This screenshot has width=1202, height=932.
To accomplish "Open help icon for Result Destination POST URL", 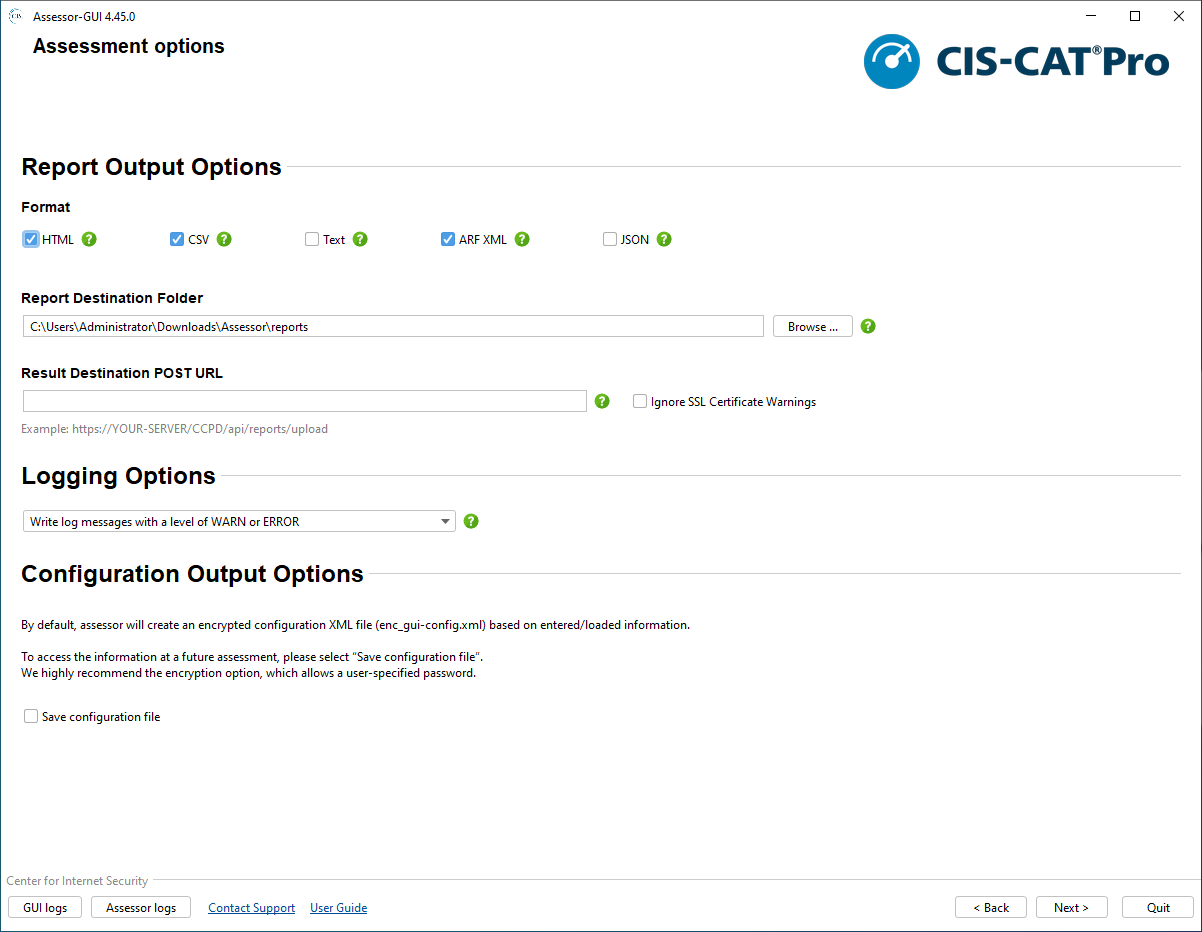I will click(602, 401).
